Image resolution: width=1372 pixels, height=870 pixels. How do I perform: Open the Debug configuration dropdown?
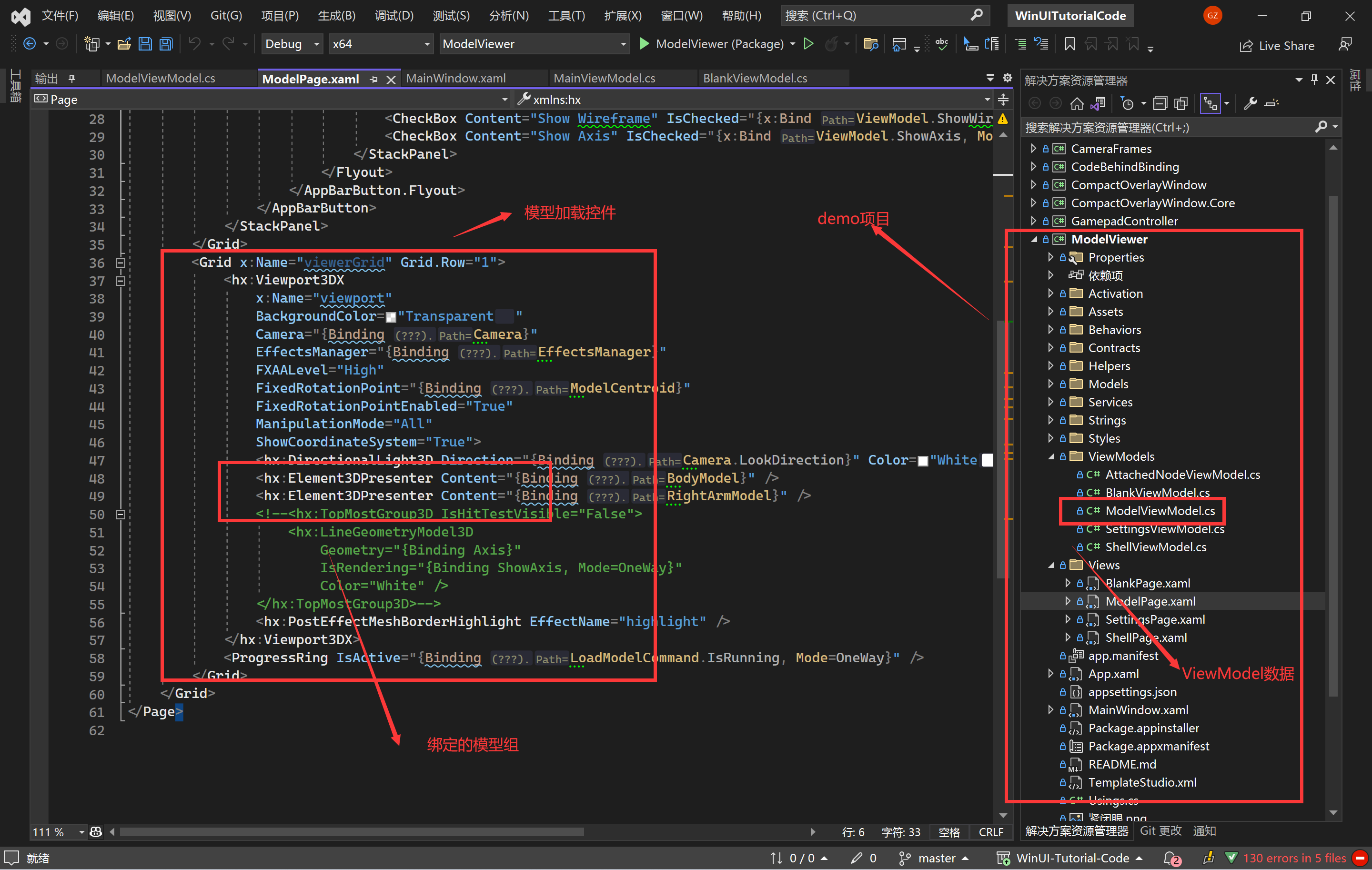point(293,44)
